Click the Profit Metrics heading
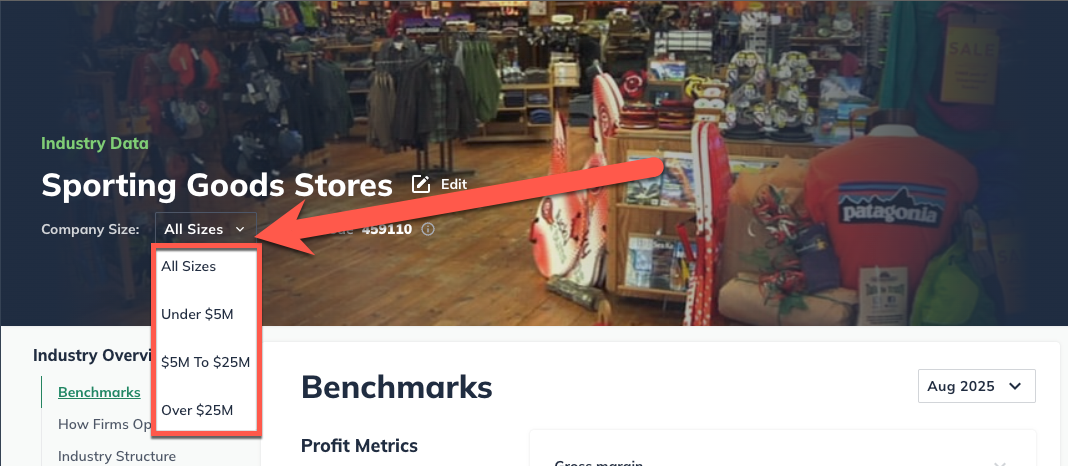 [359, 446]
